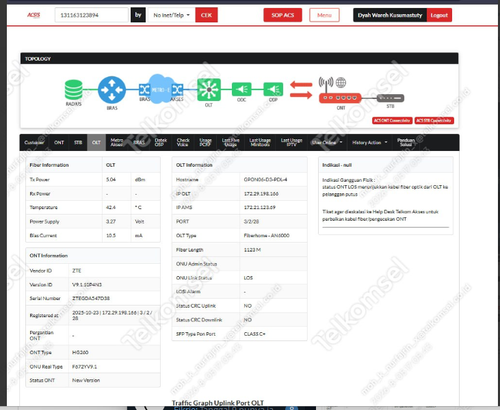Image resolution: width=500 pixels, height=410 pixels.
Task: Click the Traffic Graph Uplink Port OLT heading
Action: point(218,403)
